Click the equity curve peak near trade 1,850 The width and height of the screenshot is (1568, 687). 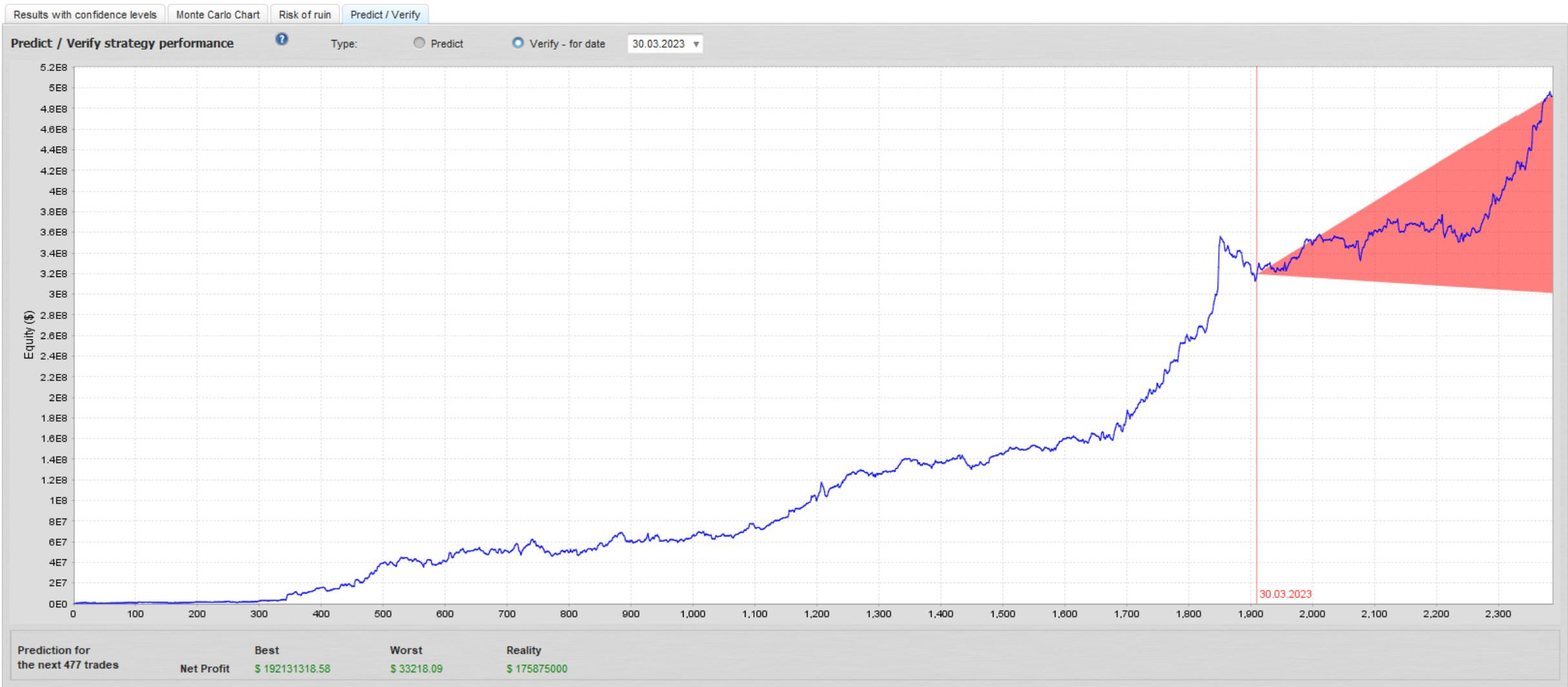pos(1220,238)
